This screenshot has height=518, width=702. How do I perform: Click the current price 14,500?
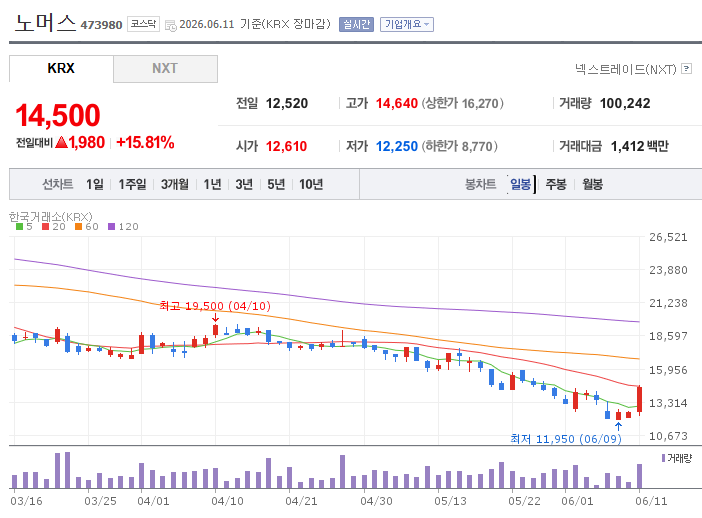click(58, 116)
